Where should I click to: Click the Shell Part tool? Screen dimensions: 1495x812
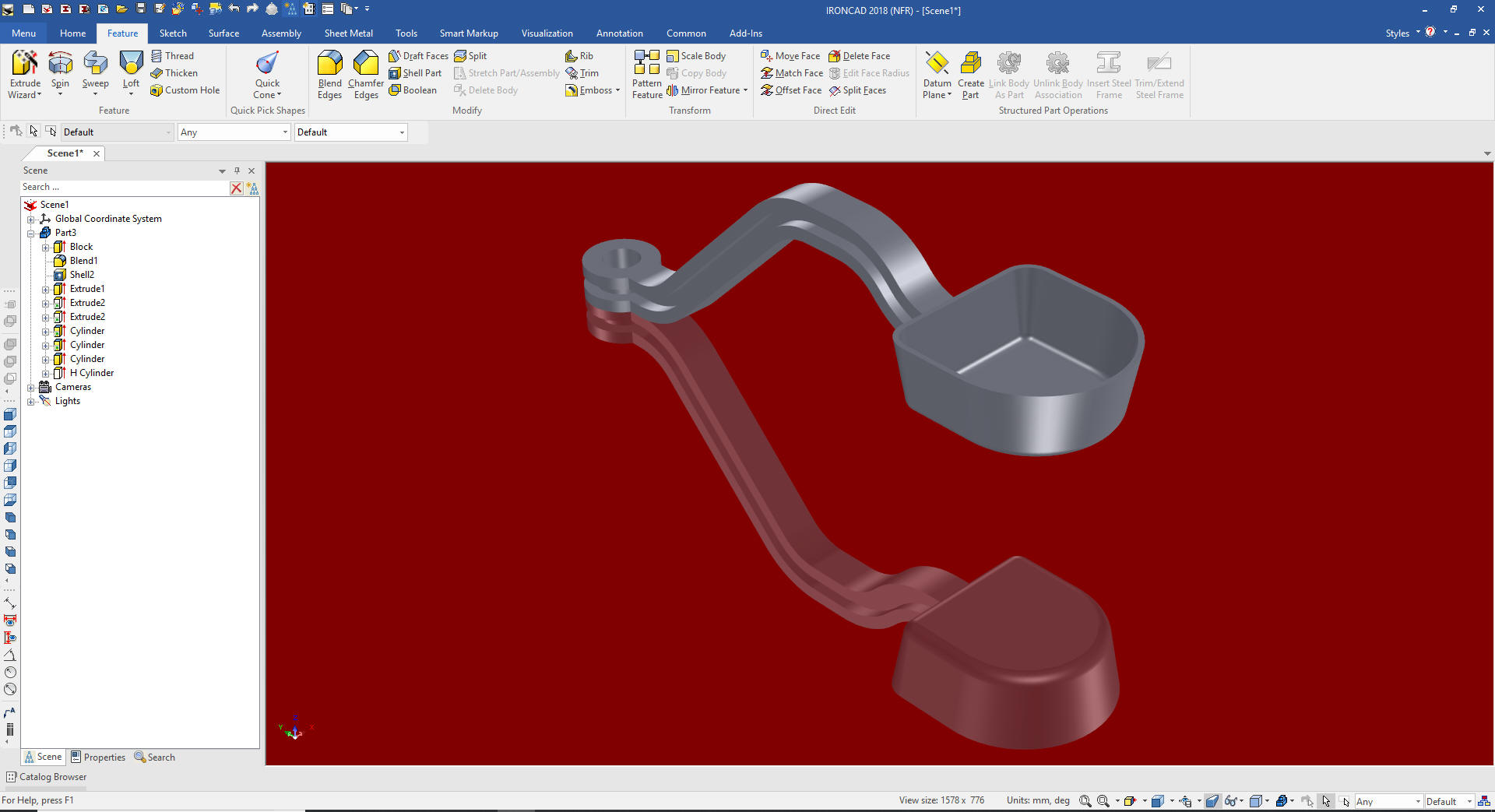tap(415, 73)
